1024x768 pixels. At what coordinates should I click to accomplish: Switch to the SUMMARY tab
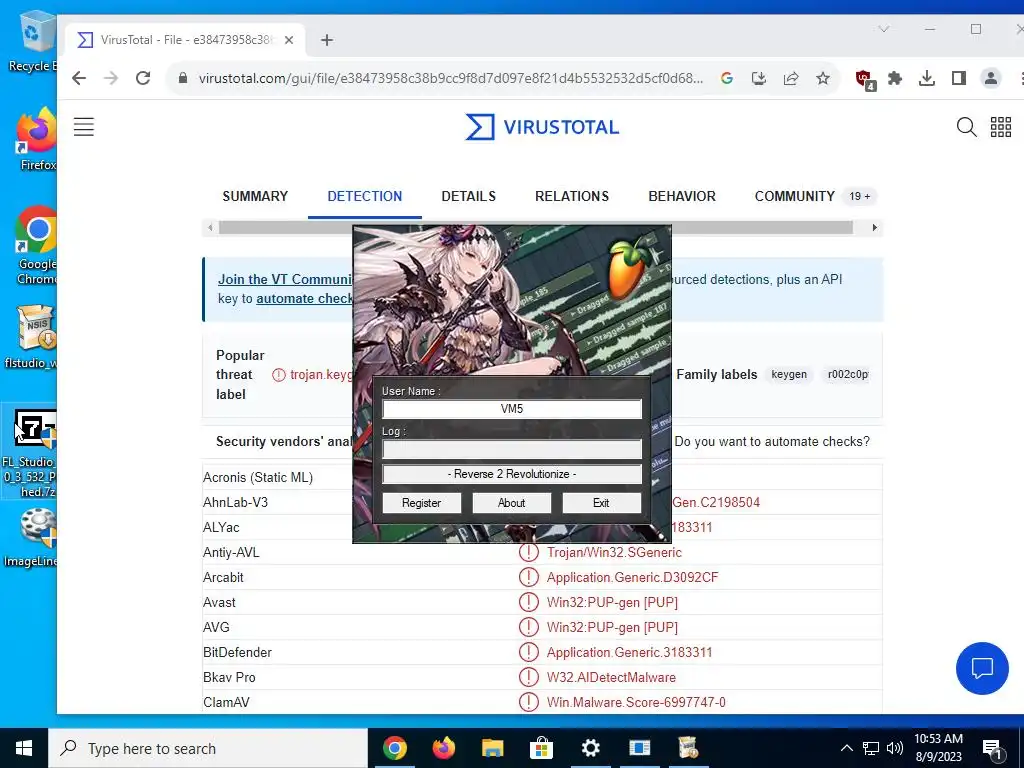pyautogui.click(x=255, y=197)
